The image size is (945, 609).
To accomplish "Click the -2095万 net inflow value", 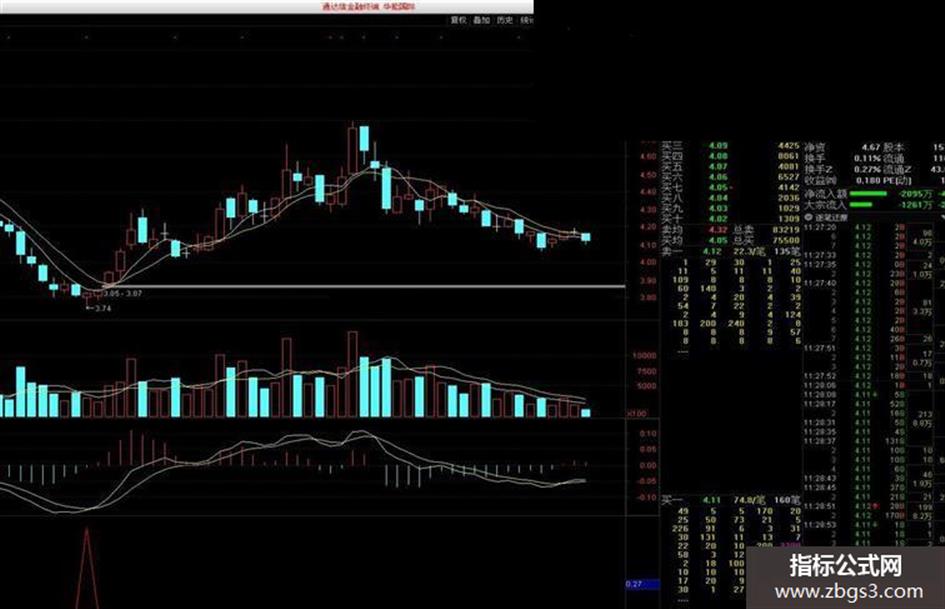I will coord(915,194).
